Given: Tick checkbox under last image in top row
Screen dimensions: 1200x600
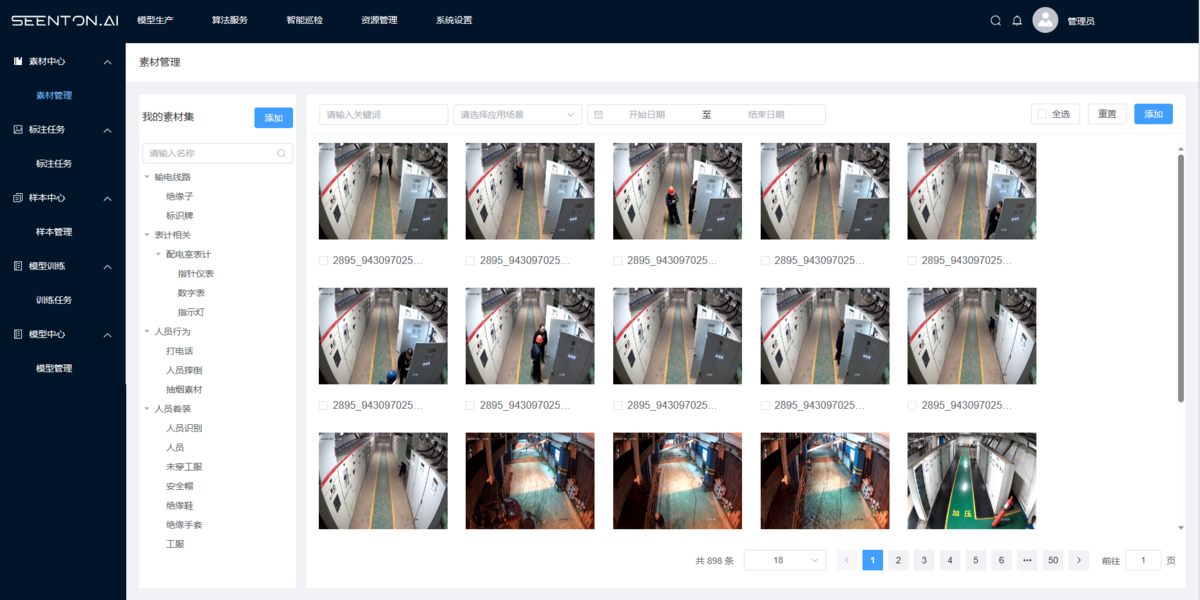Looking at the screenshot, I should pyautogui.click(x=912, y=261).
